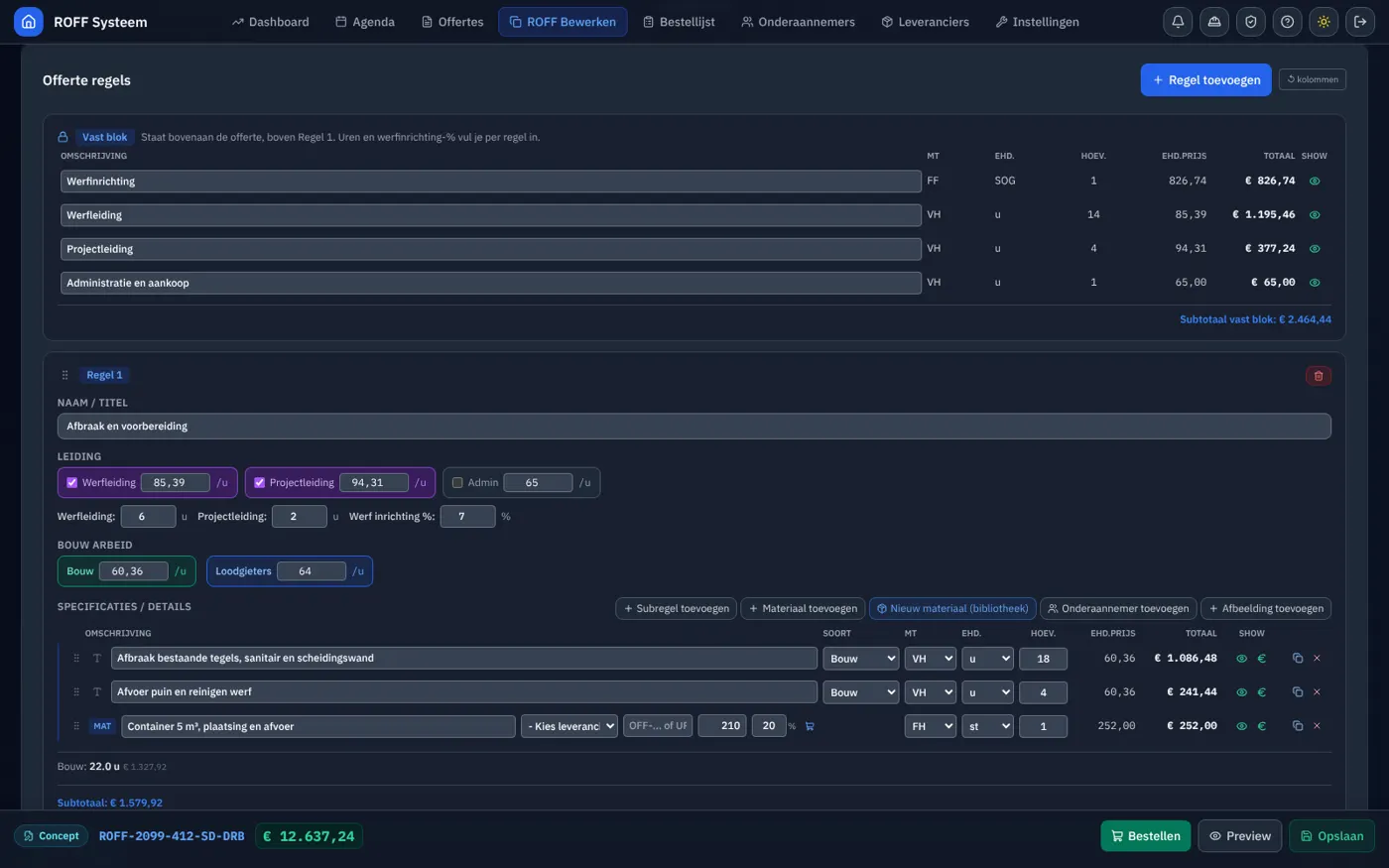Open the FH dropdown in Container row

[930, 726]
